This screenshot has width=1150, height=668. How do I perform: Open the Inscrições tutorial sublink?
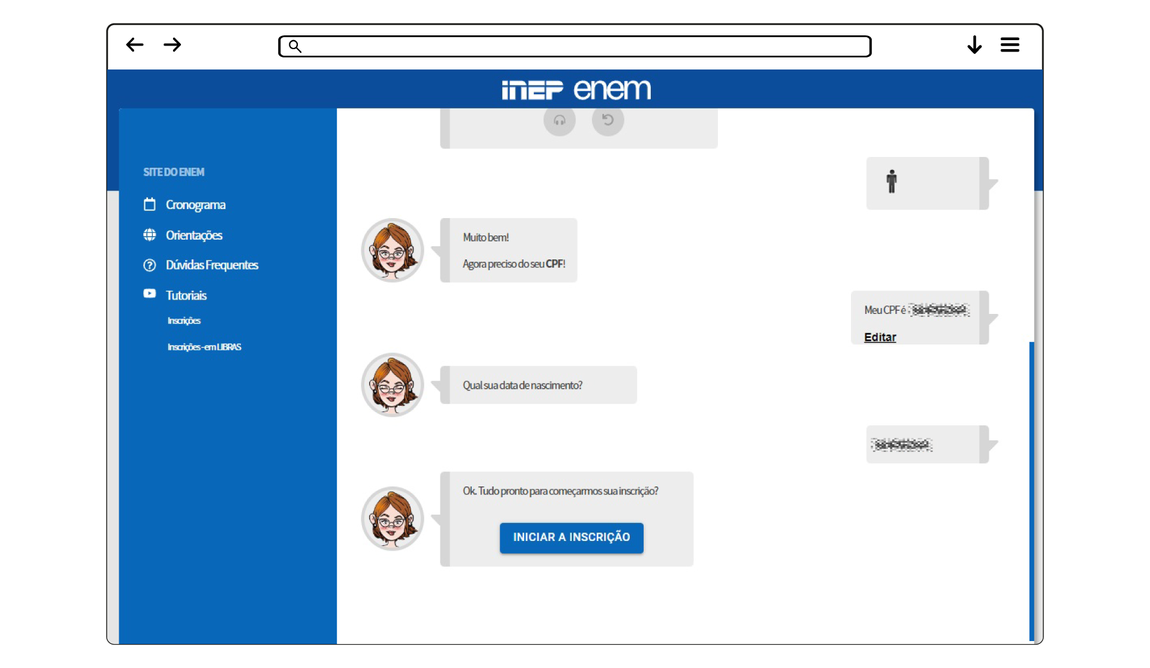(184, 320)
